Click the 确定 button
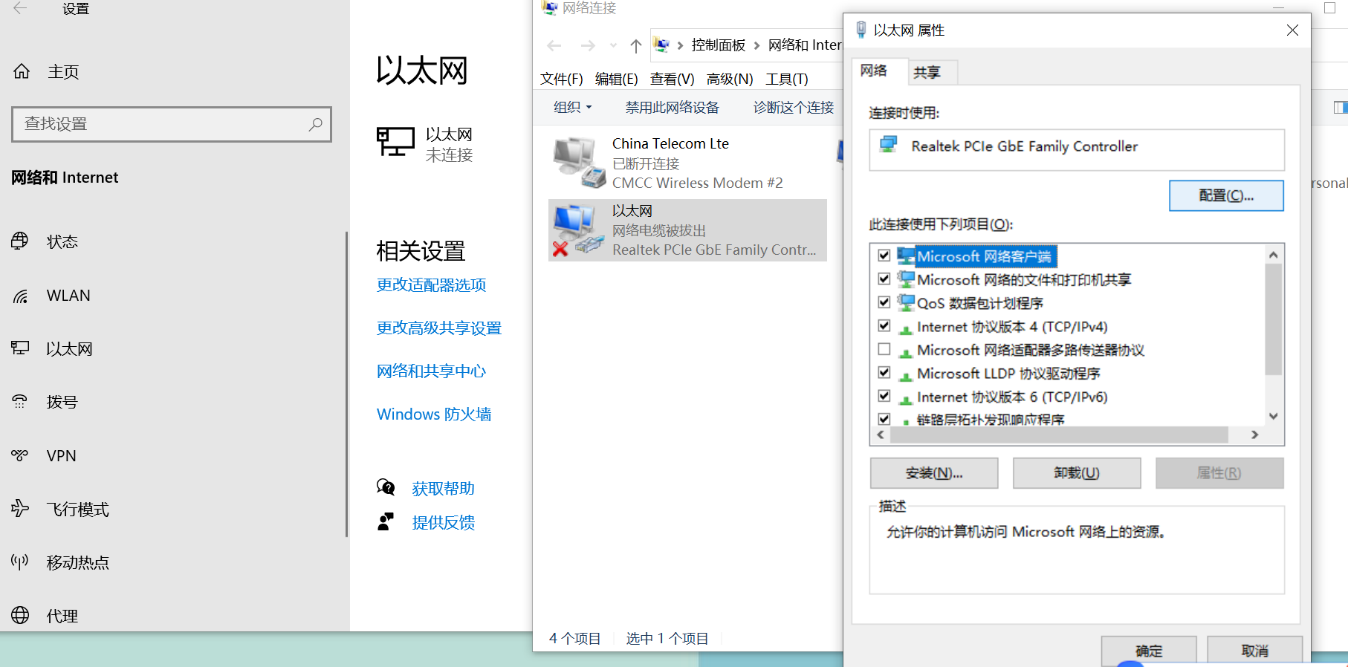The height and width of the screenshot is (667, 1348). point(1149,651)
